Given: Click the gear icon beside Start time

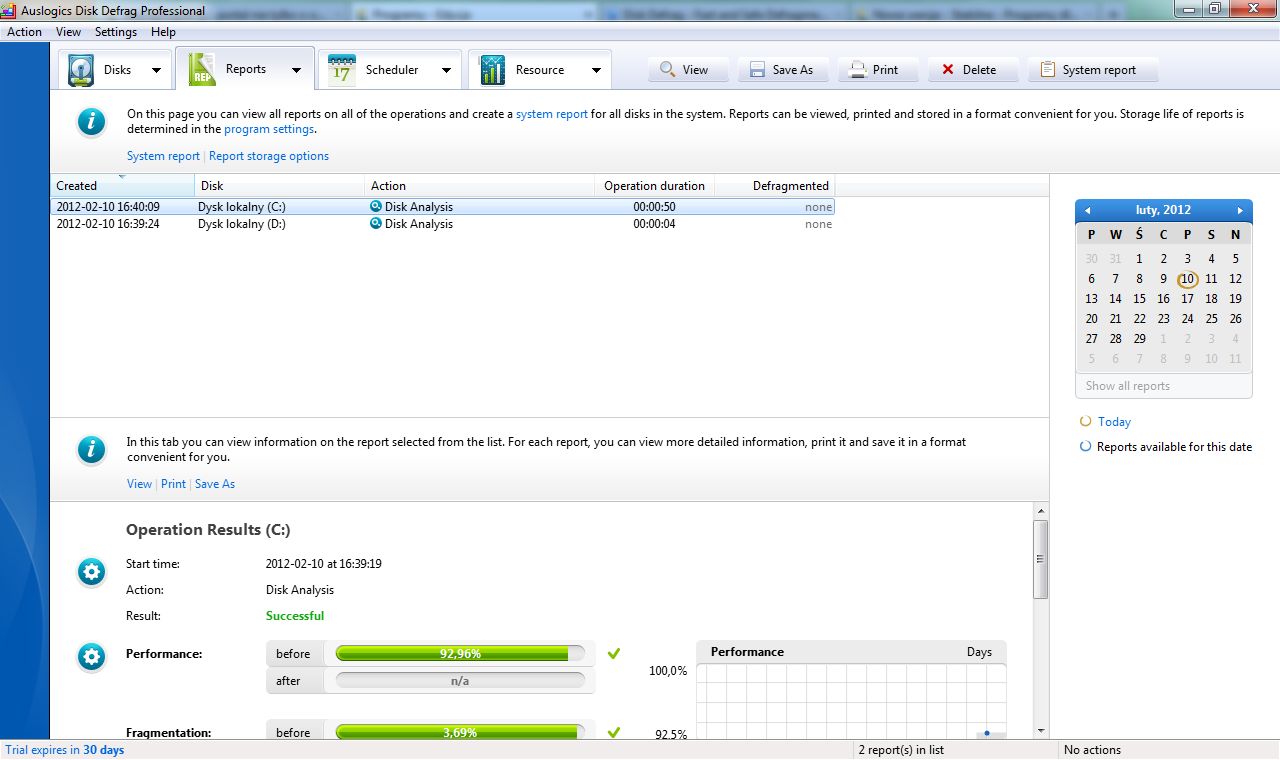Looking at the screenshot, I should click(x=91, y=572).
